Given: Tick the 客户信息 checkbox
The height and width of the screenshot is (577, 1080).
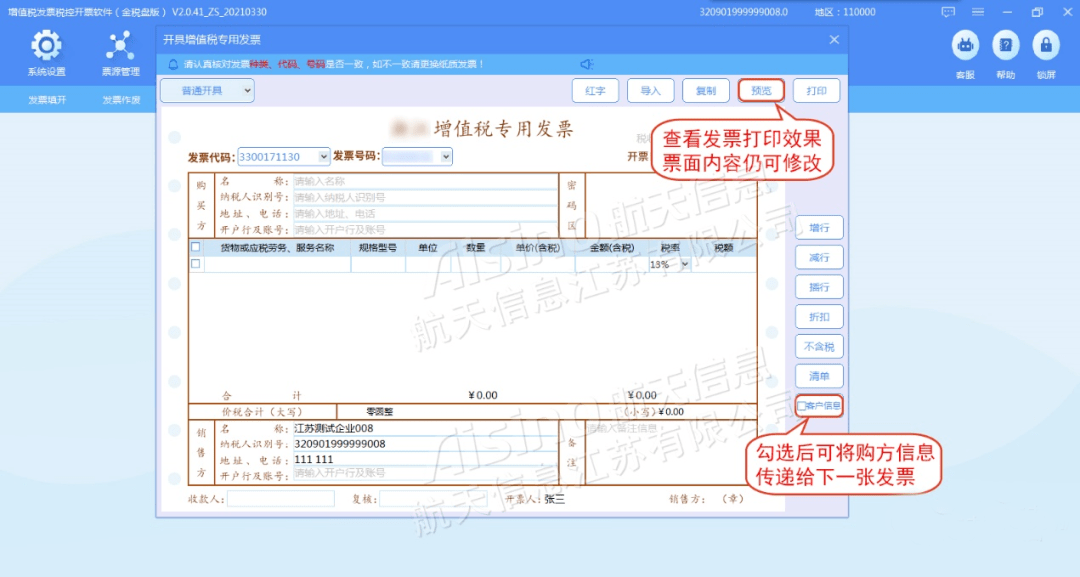Looking at the screenshot, I should [x=802, y=406].
